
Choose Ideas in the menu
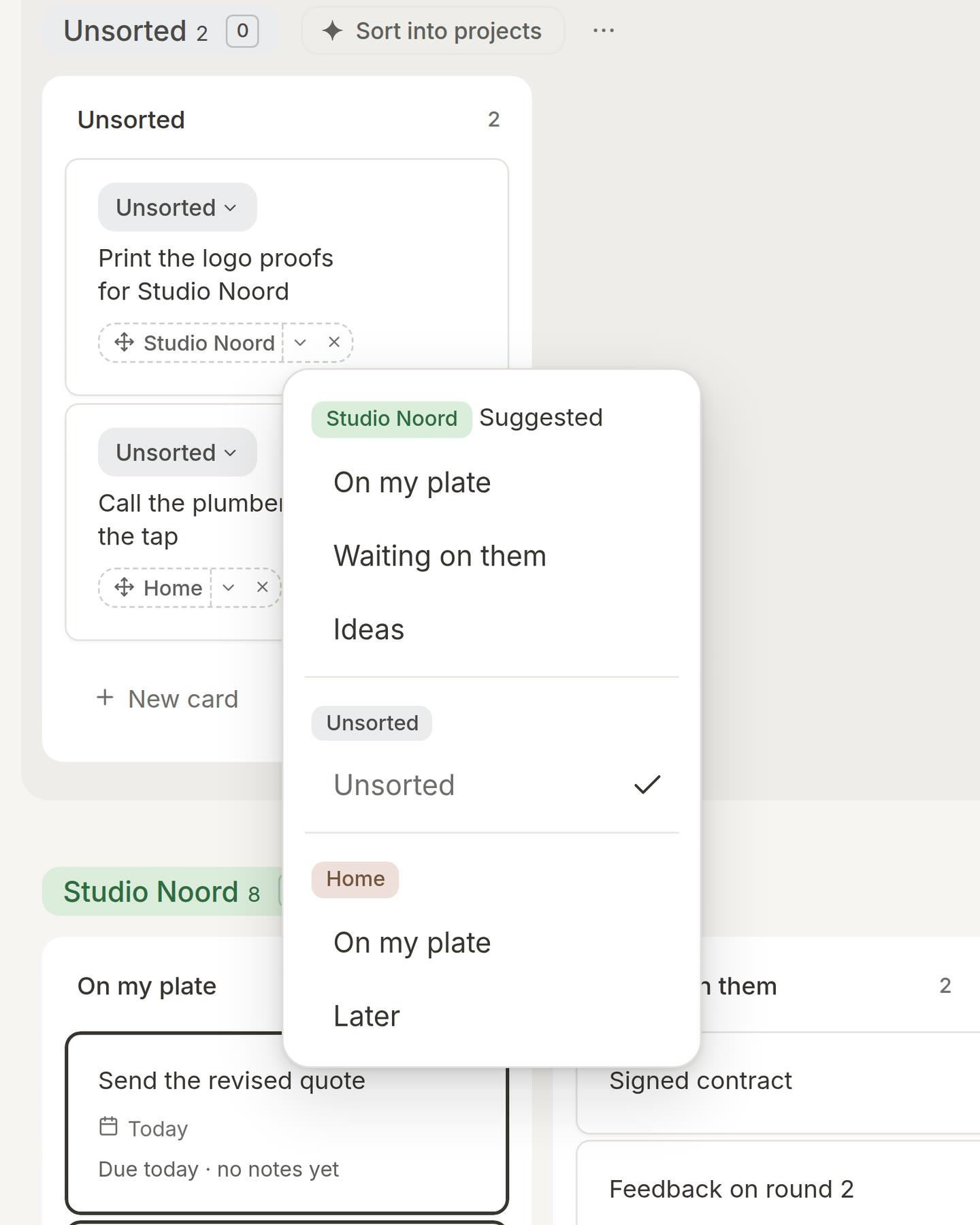pos(491,630)
